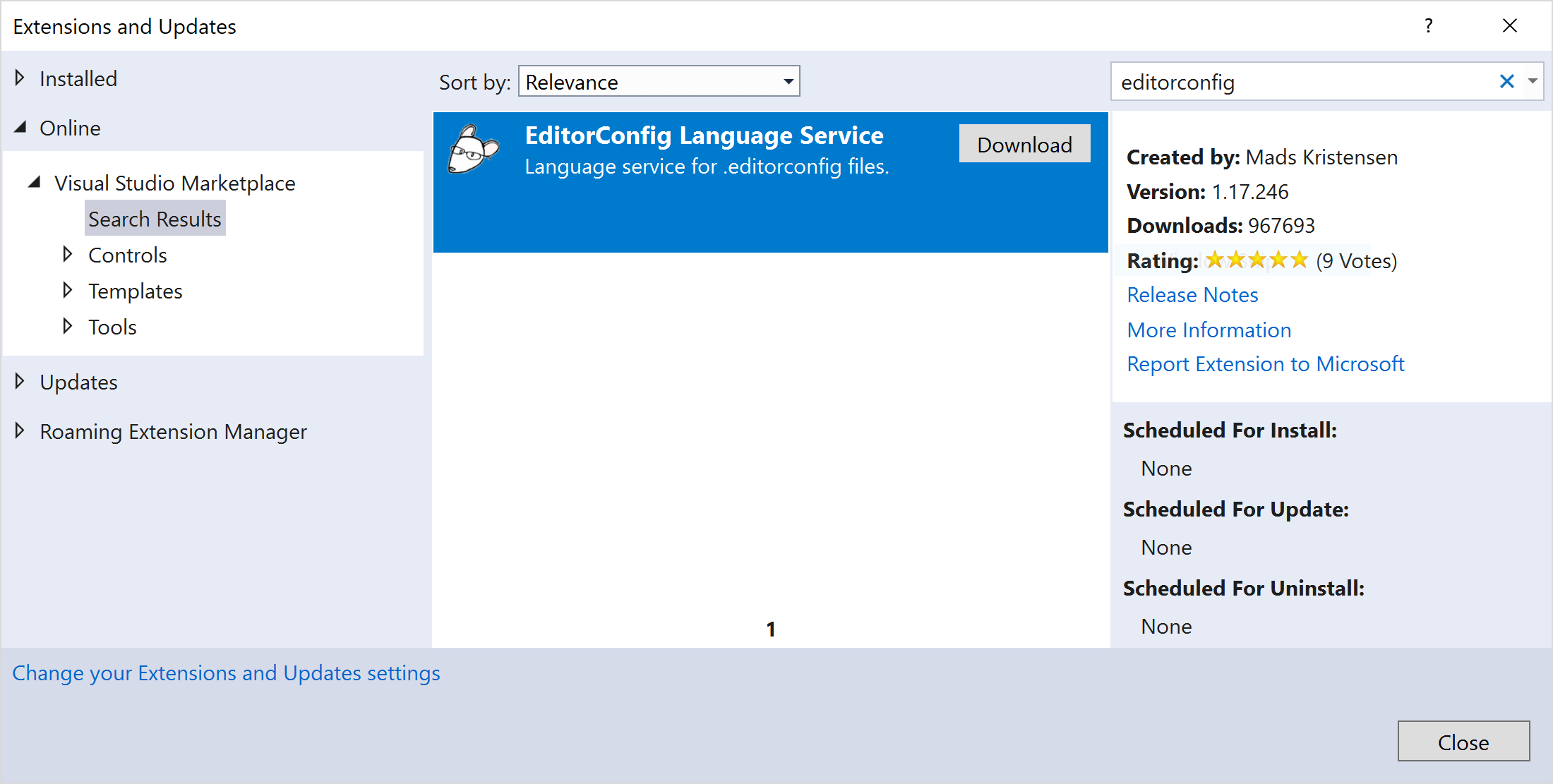Open the Sort by Relevance dropdown
This screenshot has width=1553, height=784.
659,82
